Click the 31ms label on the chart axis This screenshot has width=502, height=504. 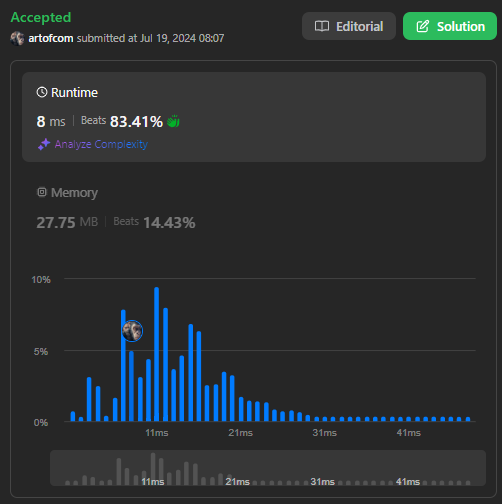point(324,433)
